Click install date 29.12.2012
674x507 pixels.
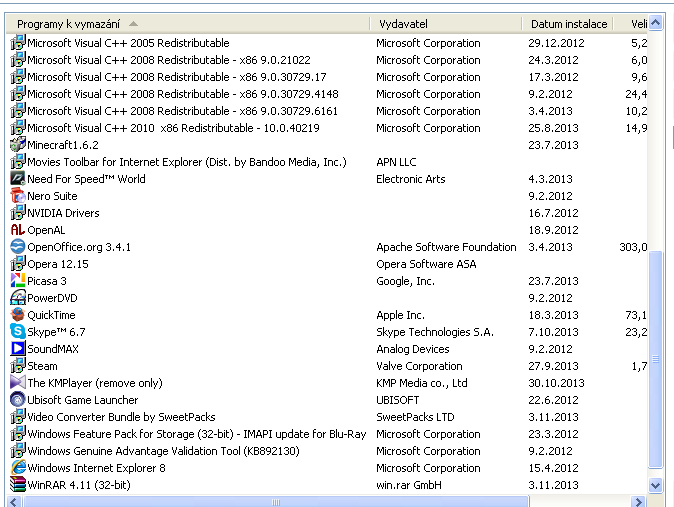[x=556, y=43]
